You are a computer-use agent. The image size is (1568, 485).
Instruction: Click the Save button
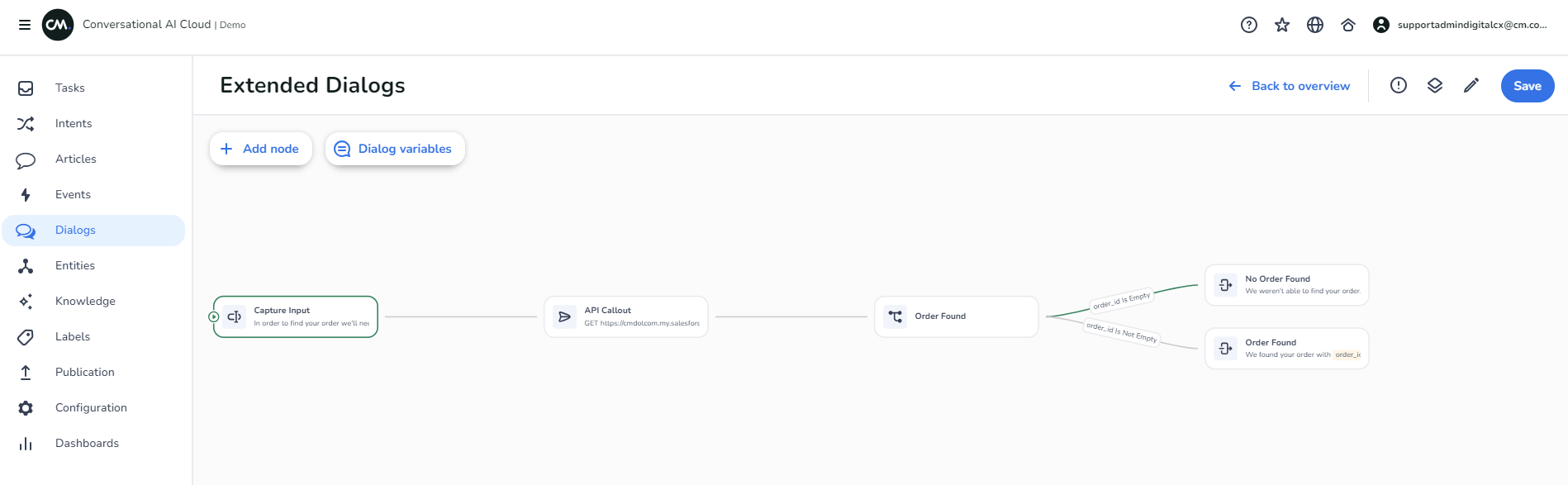[1527, 86]
